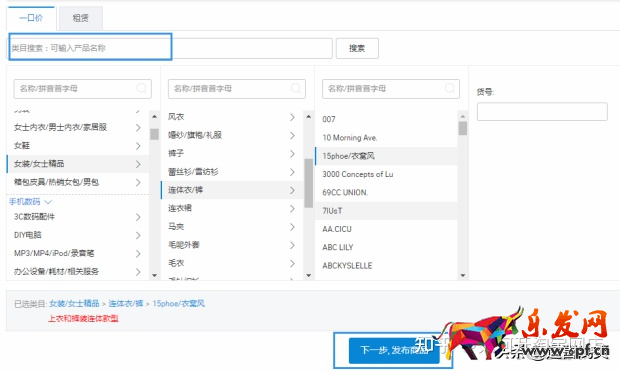The height and width of the screenshot is (371, 620).
Task: Expand chevron next to 毛衣
Action: point(292,263)
